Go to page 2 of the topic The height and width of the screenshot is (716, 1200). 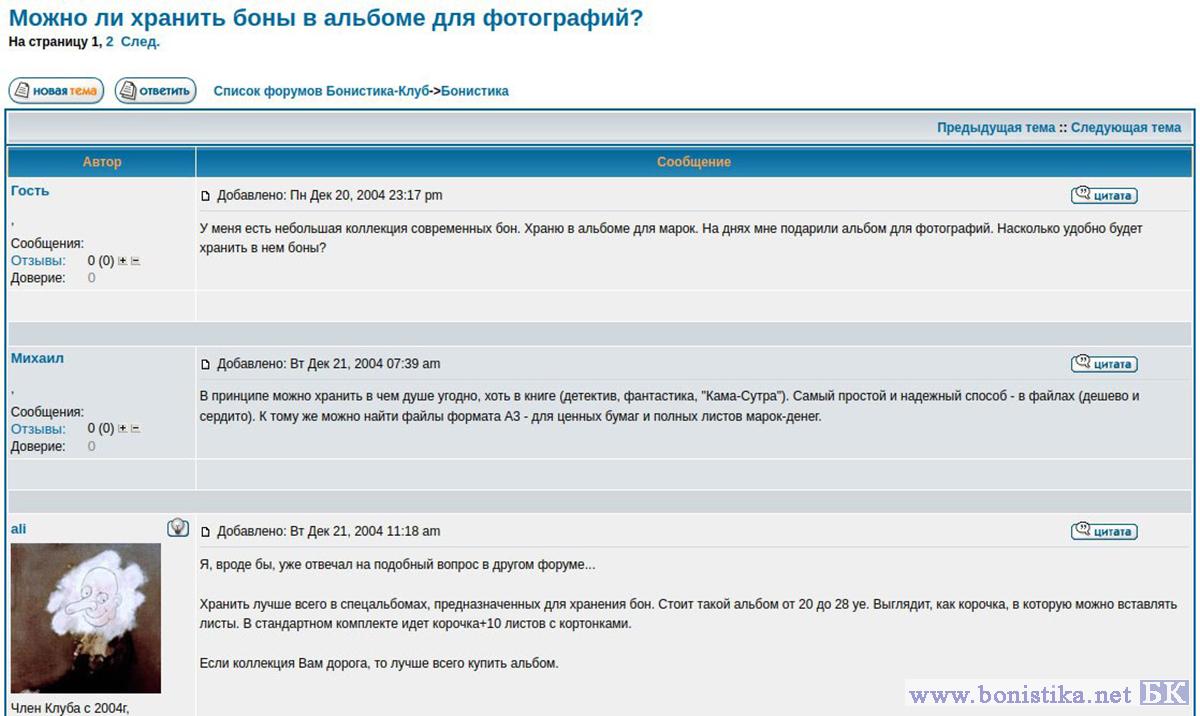(110, 42)
